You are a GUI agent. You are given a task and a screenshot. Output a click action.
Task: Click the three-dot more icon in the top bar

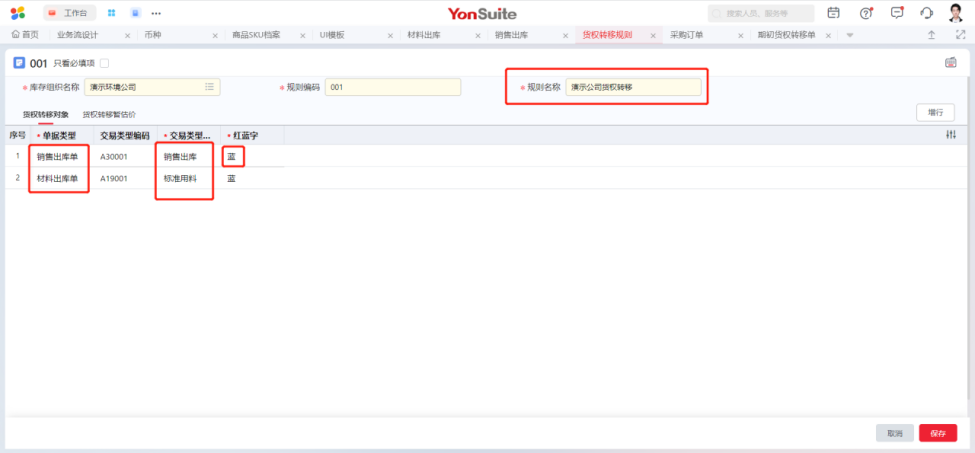coord(156,13)
